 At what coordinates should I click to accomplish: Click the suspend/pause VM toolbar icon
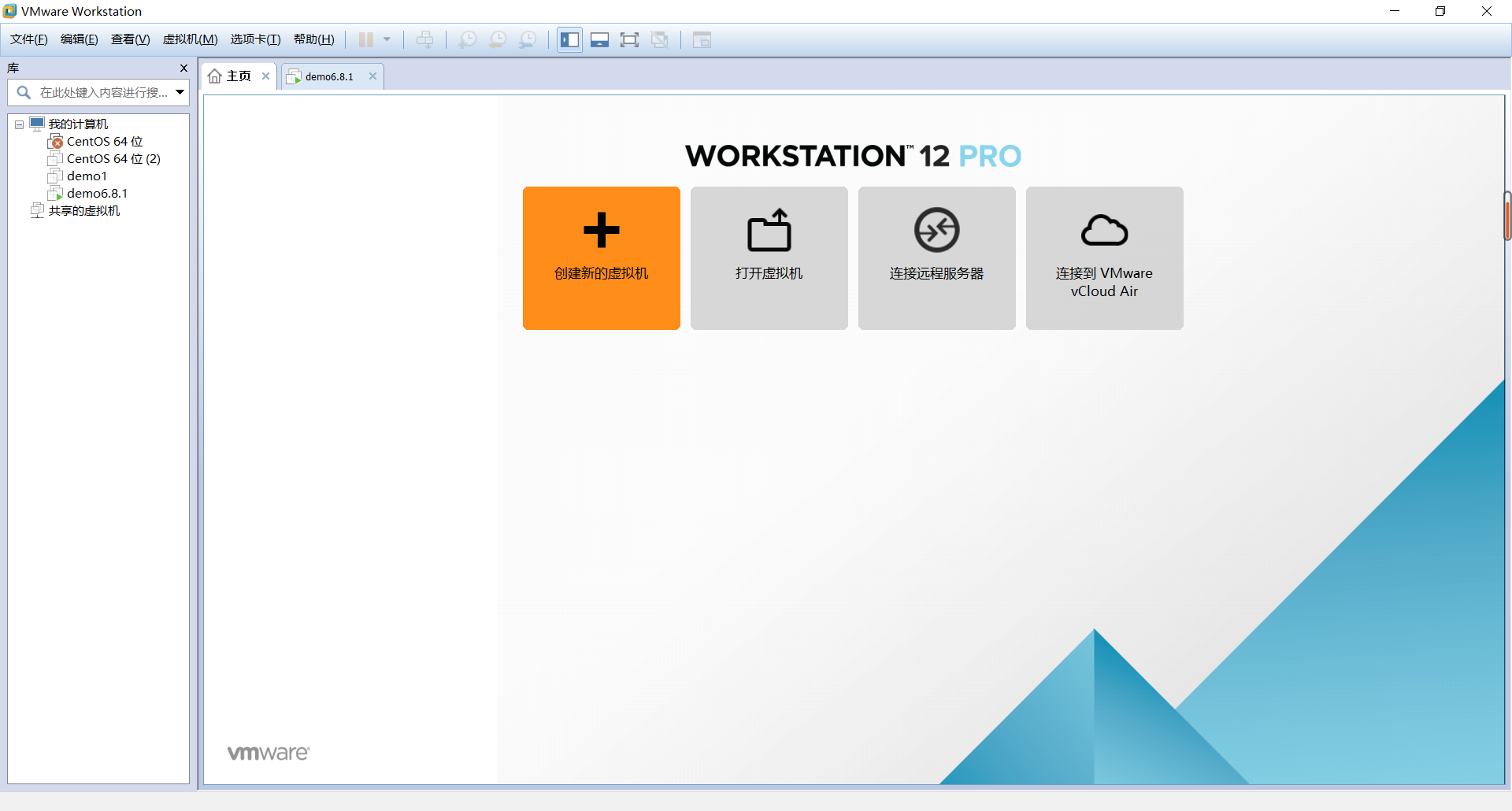pos(366,39)
